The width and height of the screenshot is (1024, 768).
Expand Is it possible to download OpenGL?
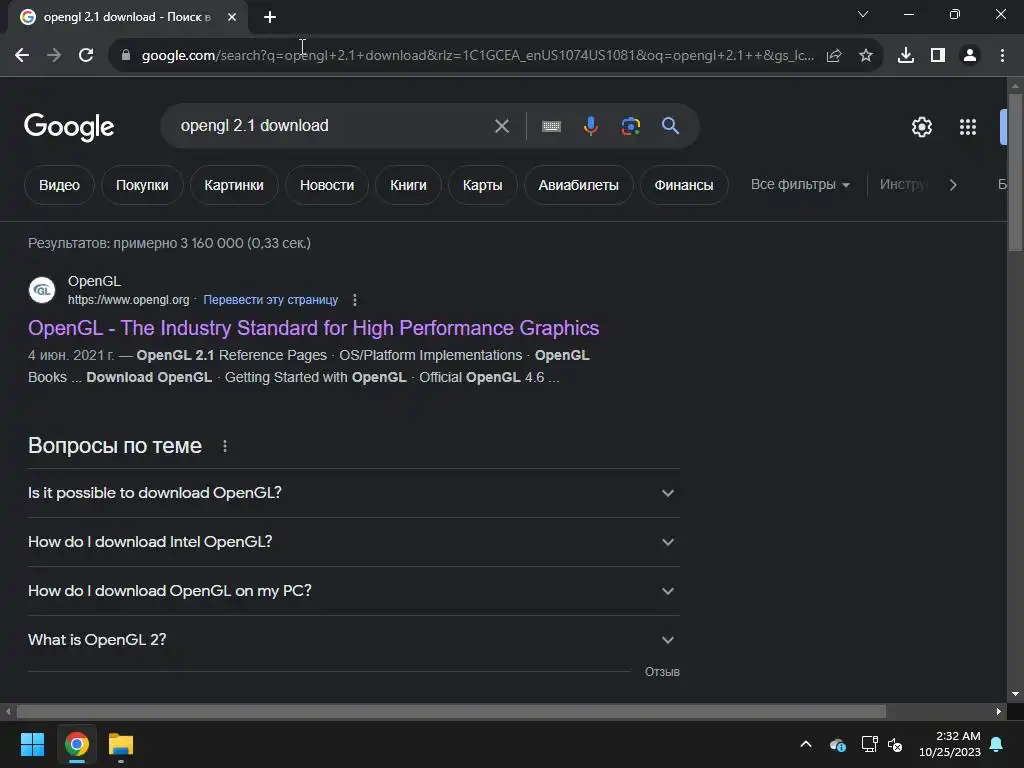pyautogui.click(x=353, y=493)
